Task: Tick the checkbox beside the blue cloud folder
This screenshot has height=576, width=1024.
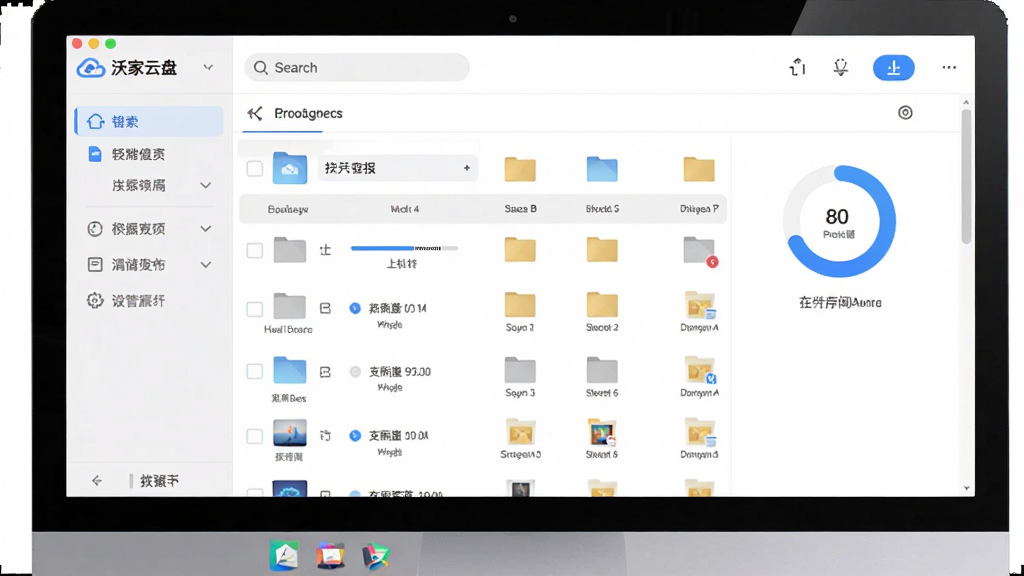Action: click(255, 168)
